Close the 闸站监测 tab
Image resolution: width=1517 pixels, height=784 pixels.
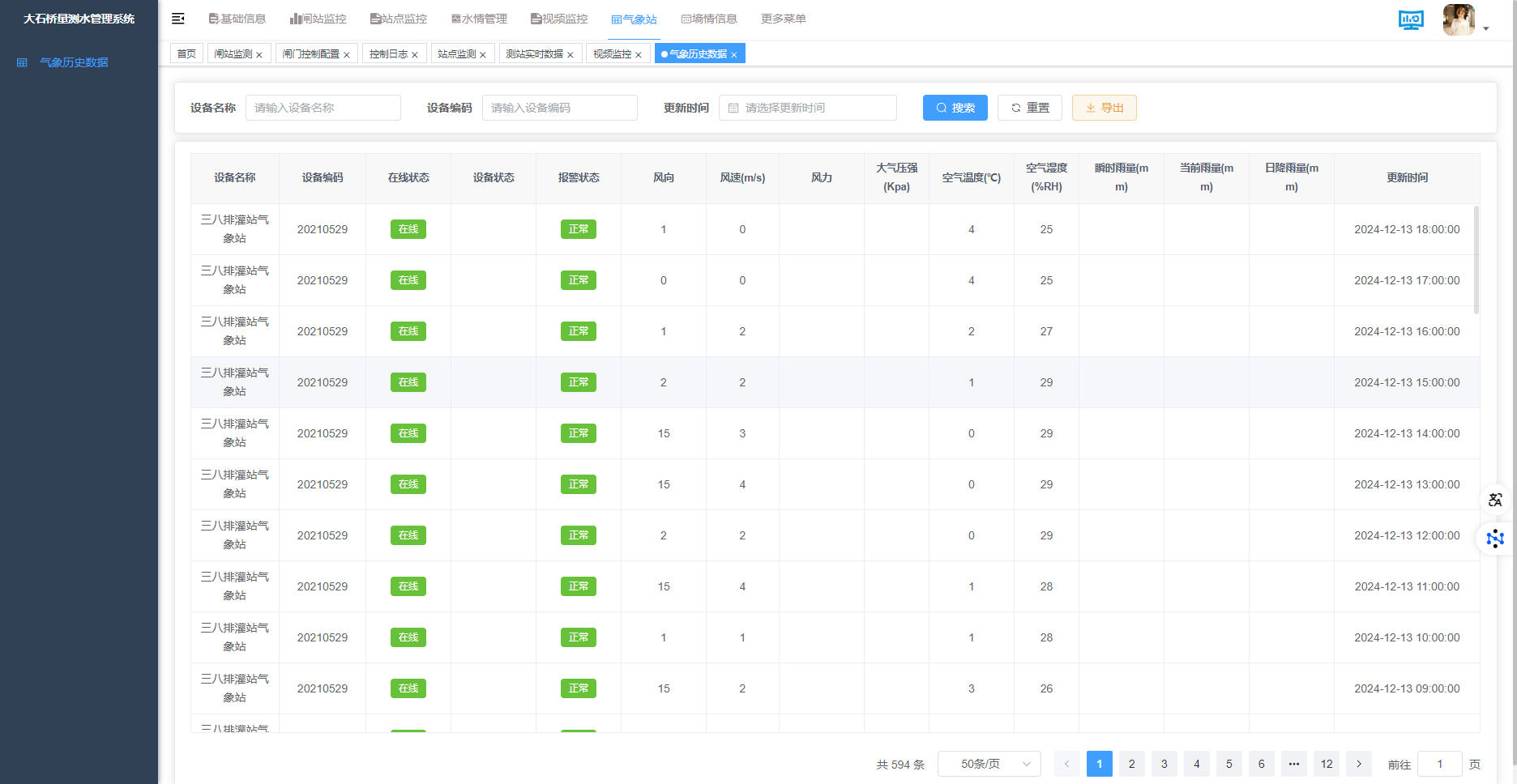tap(259, 55)
